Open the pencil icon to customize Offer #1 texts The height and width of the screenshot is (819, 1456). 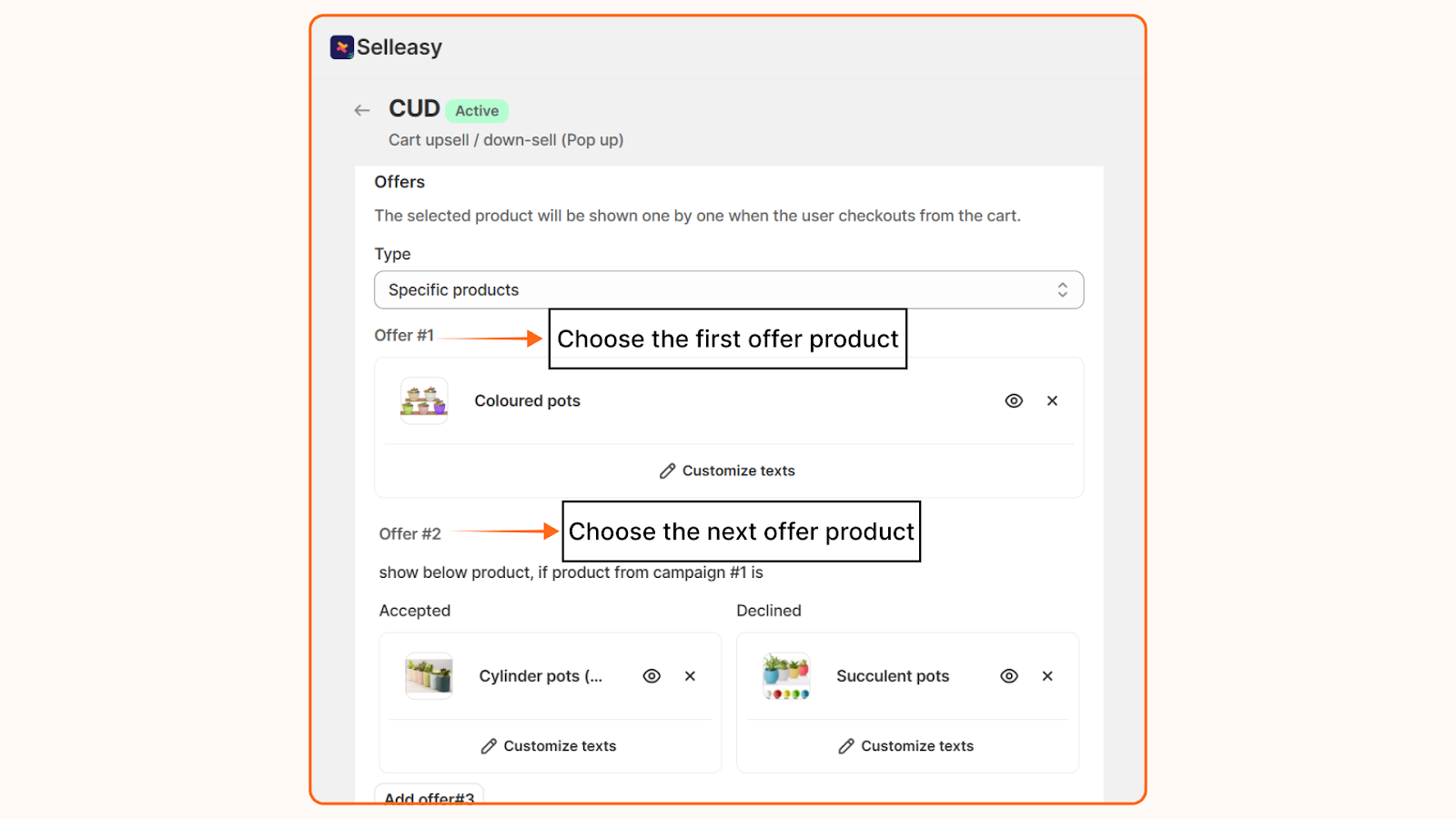point(666,470)
